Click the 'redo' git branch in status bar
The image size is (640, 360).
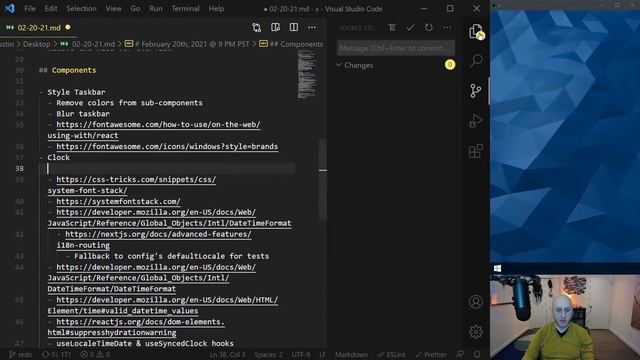[20, 355]
